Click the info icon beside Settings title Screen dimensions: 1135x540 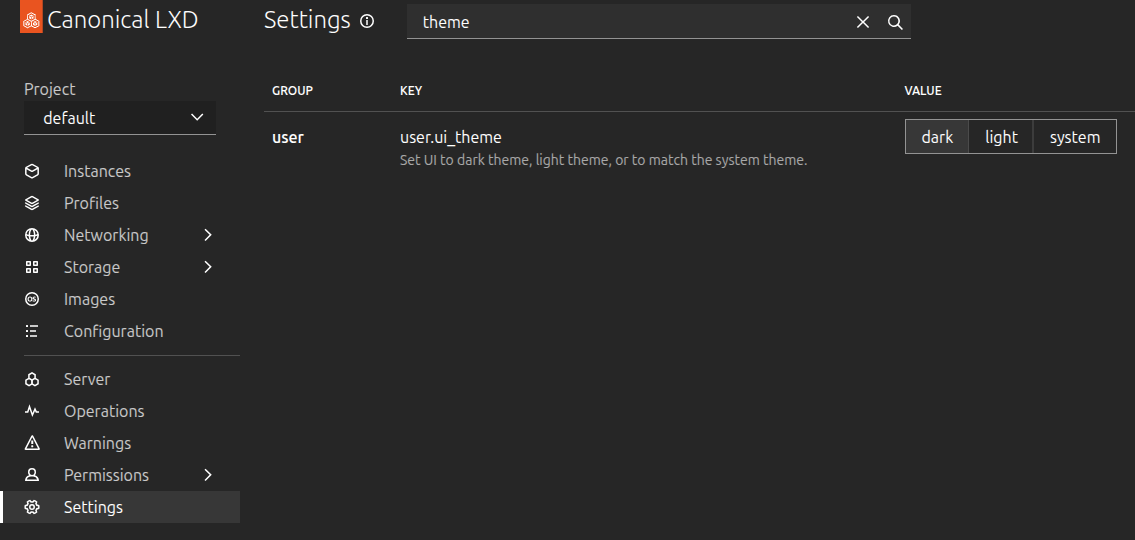[x=367, y=21]
